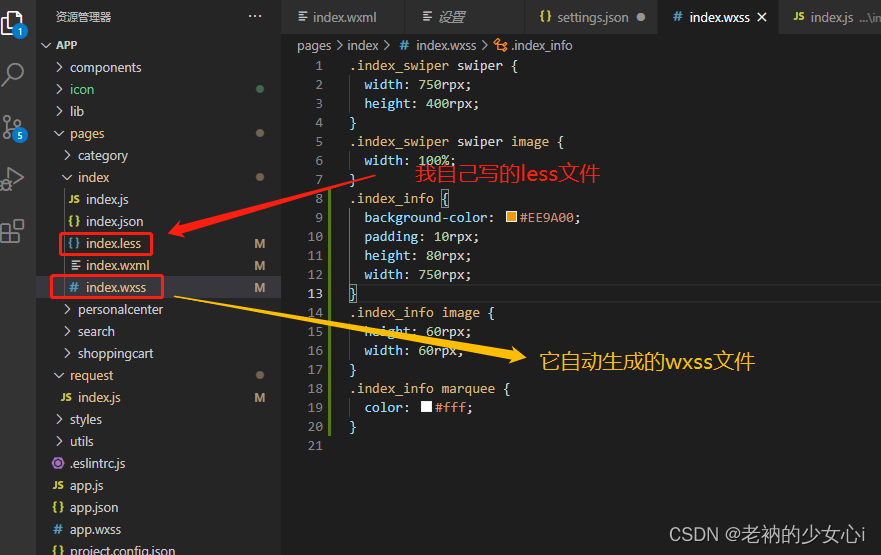This screenshot has width=881, height=555.
Task: Switch to the settings.json editor tab
Action: 591,17
